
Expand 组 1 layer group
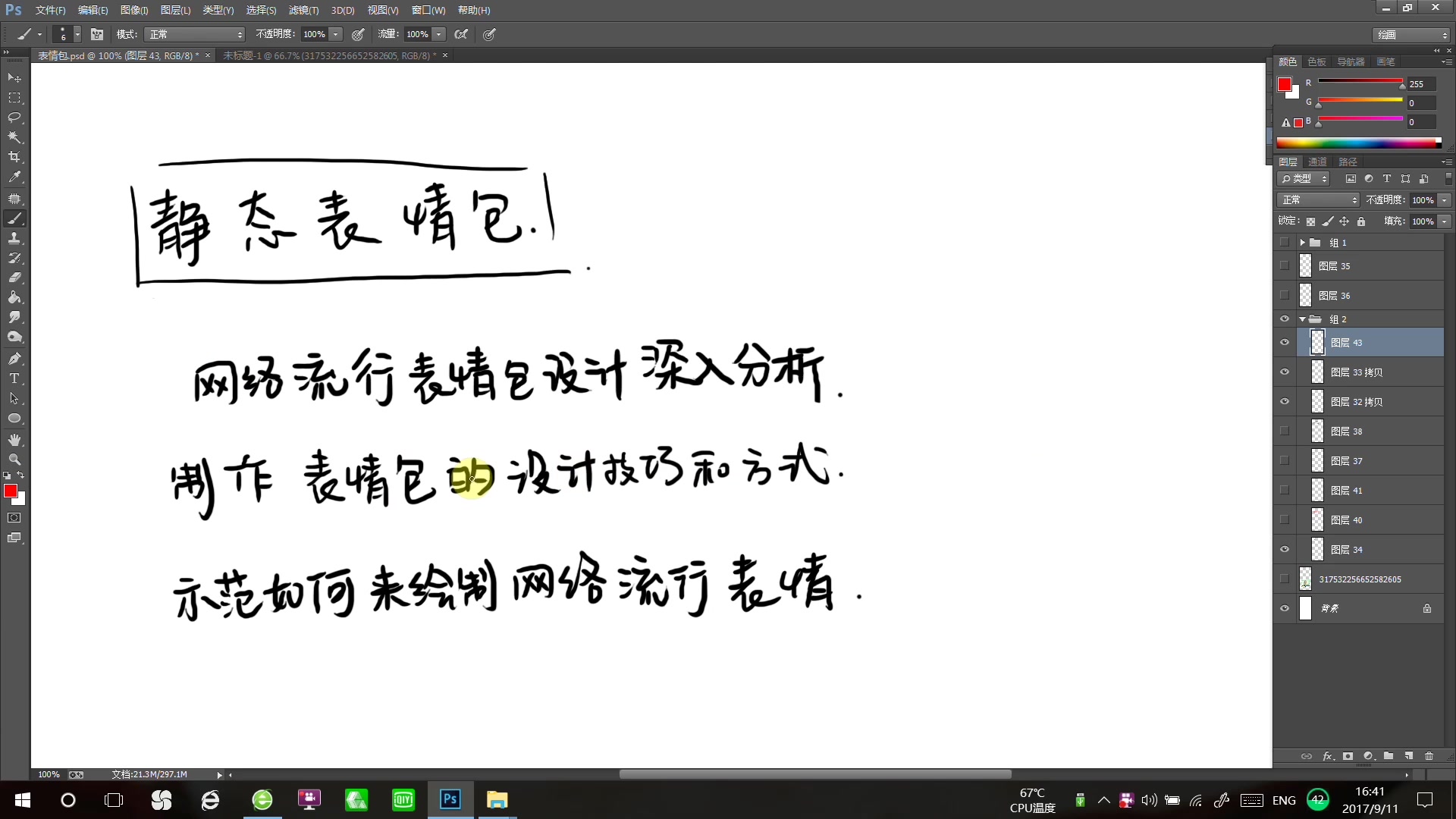tap(1300, 243)
